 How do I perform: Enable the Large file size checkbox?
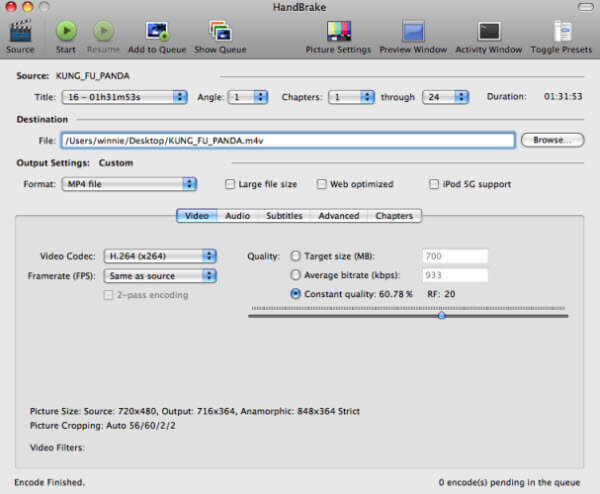230,184
